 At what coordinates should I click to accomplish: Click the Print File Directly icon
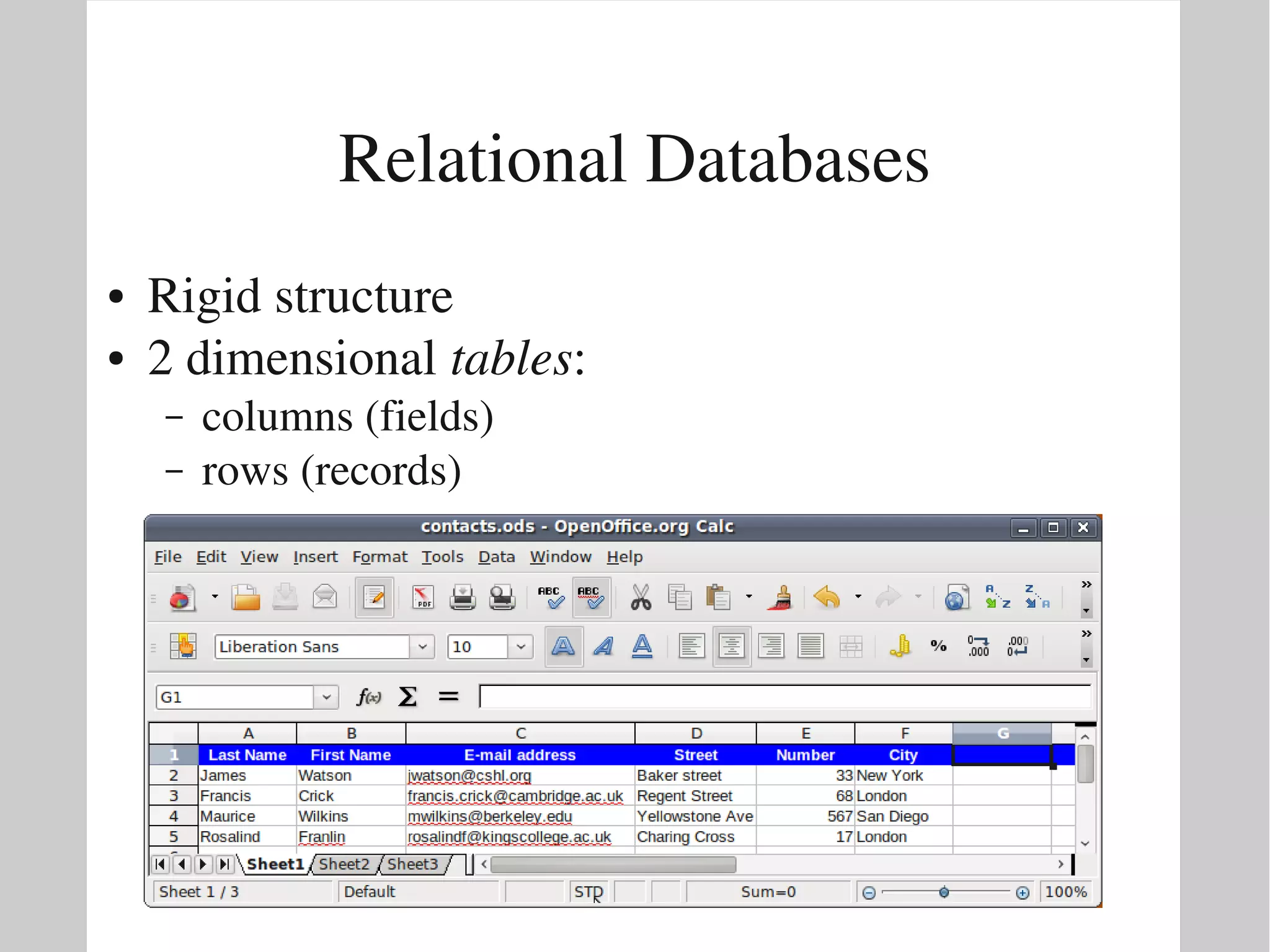[463, 598]
